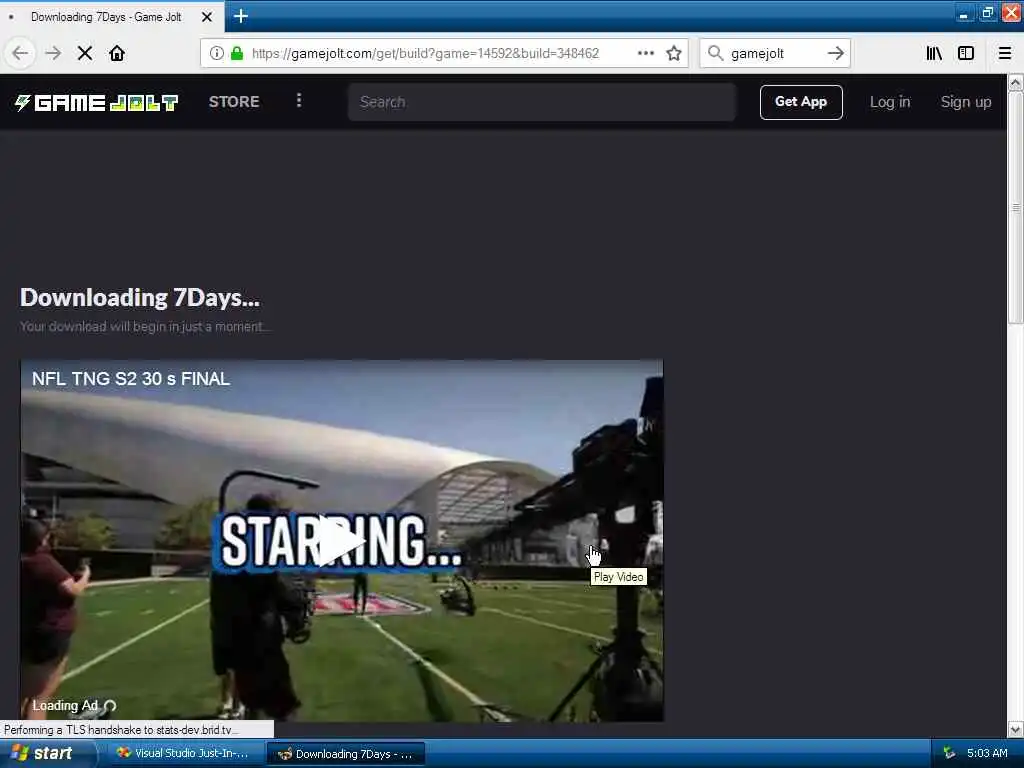1024x768 pixels.
Task: Bookmark this page with the star icon
Action: tap(674, 53)
